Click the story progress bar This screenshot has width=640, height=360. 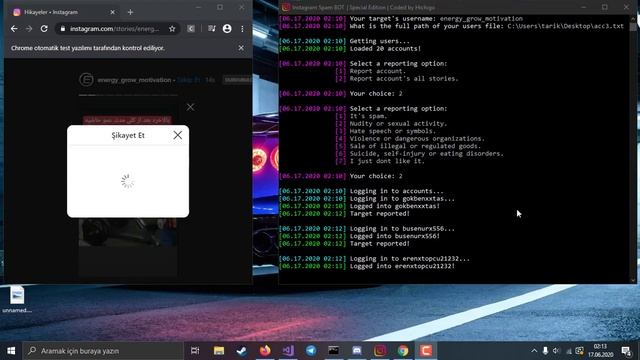coord(128,95)
